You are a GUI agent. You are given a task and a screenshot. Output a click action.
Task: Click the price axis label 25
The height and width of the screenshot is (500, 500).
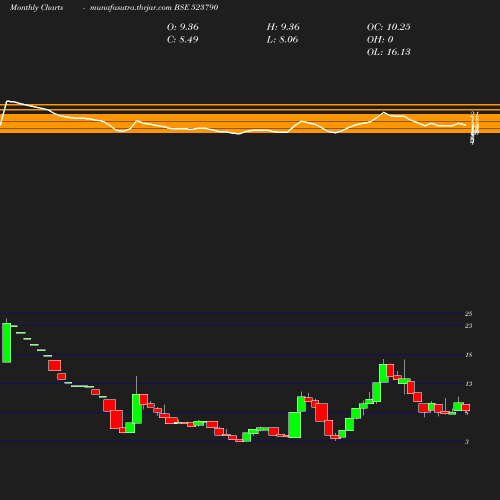pyautogui.click(x=468, y=314)
